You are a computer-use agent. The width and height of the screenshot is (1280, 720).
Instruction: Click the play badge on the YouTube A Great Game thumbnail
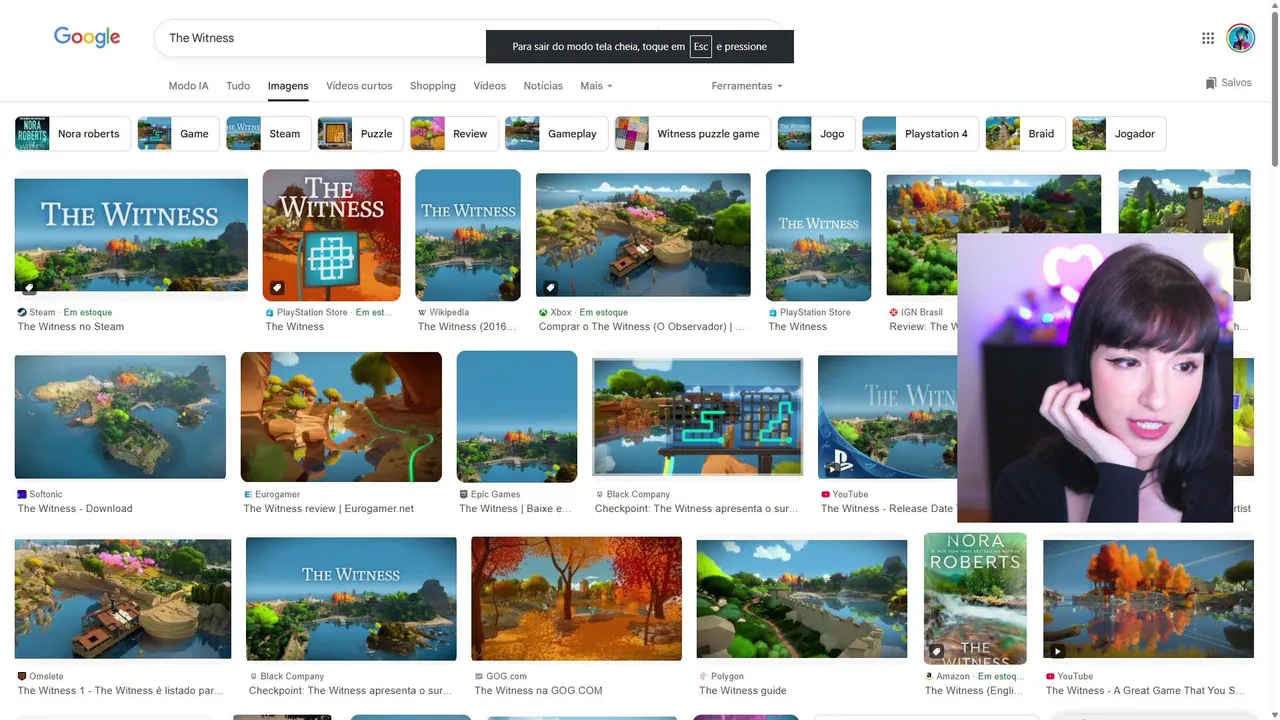[x=1057, y=651]
